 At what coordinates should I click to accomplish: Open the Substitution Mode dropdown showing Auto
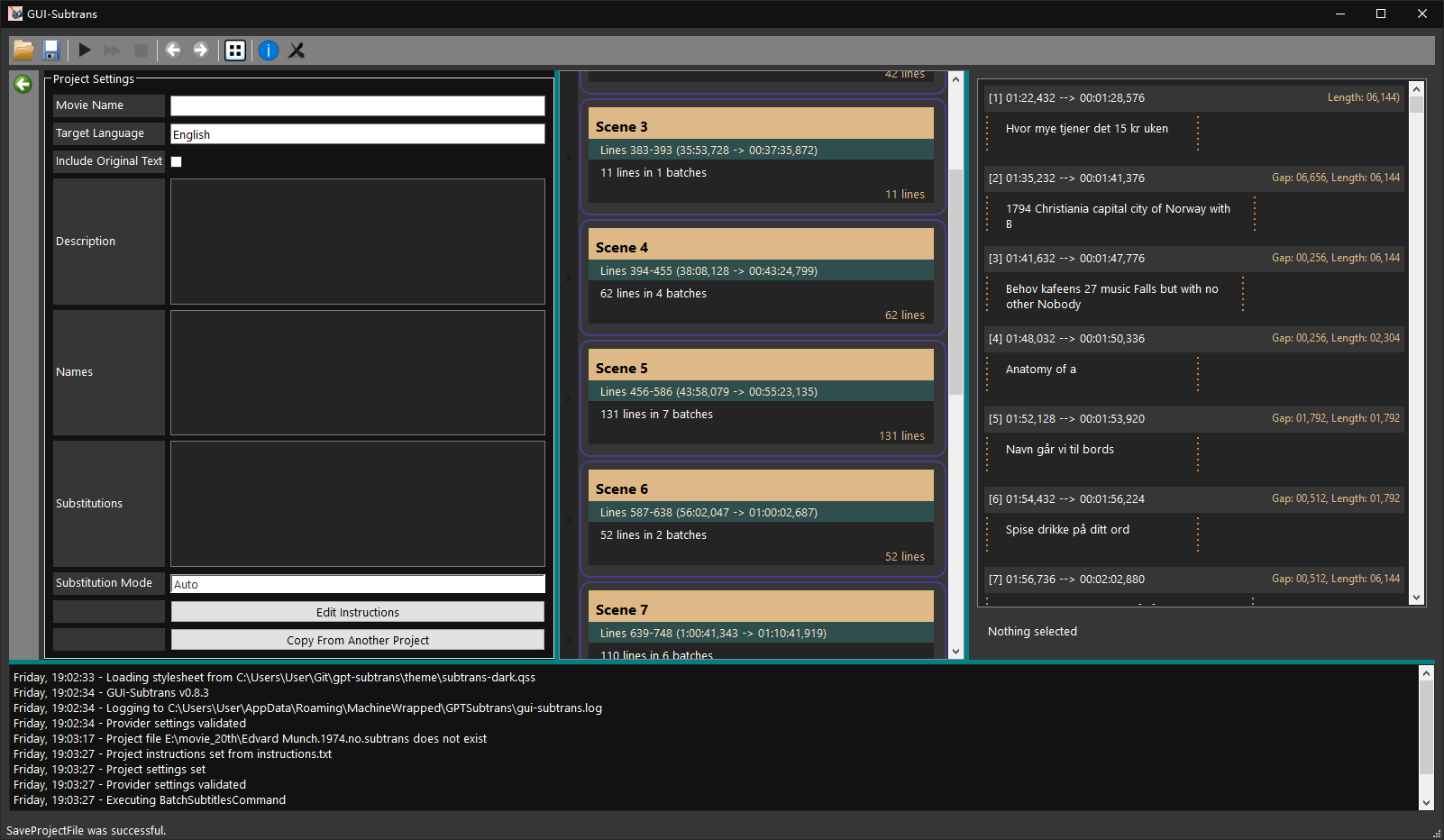pos(358,584)
